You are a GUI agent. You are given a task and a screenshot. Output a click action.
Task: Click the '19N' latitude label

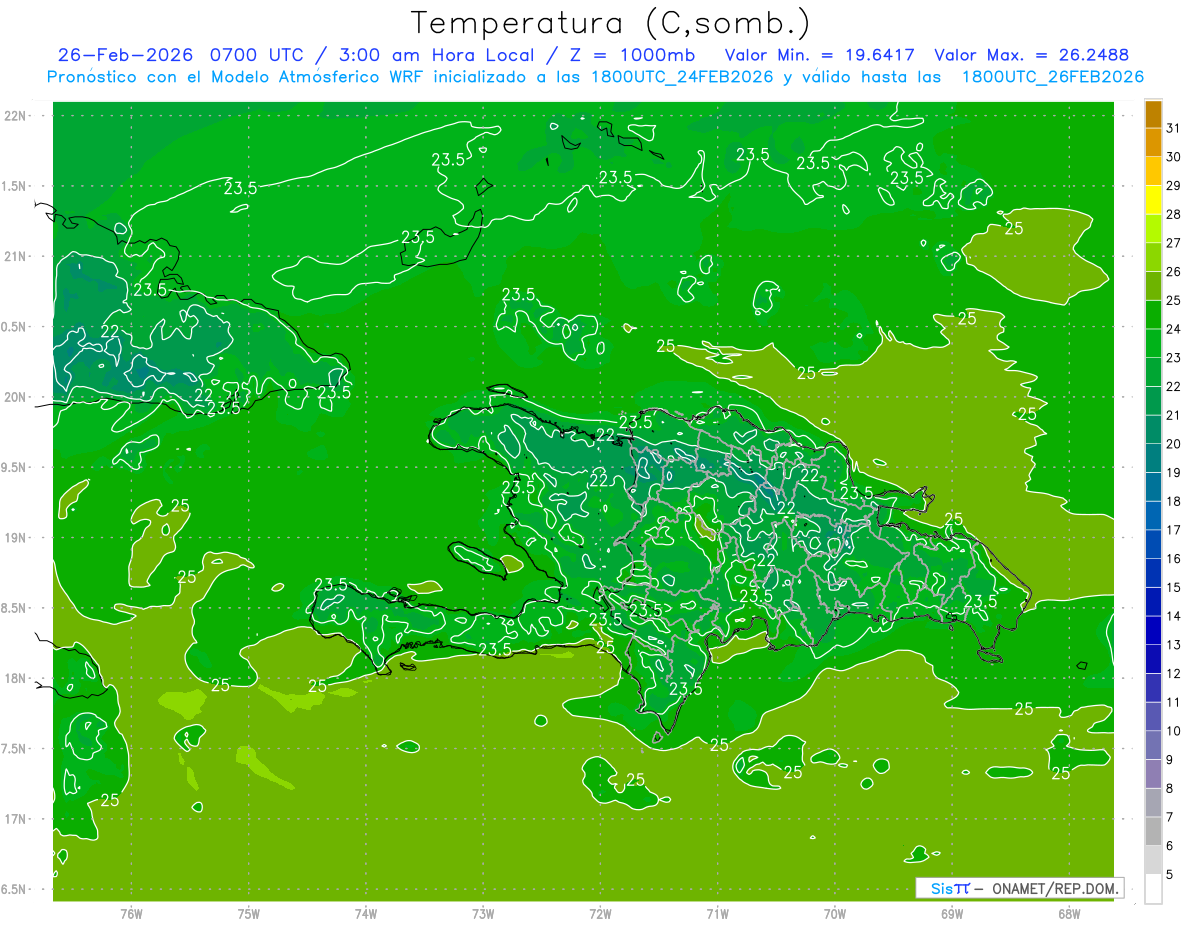(x=16, y=537)
